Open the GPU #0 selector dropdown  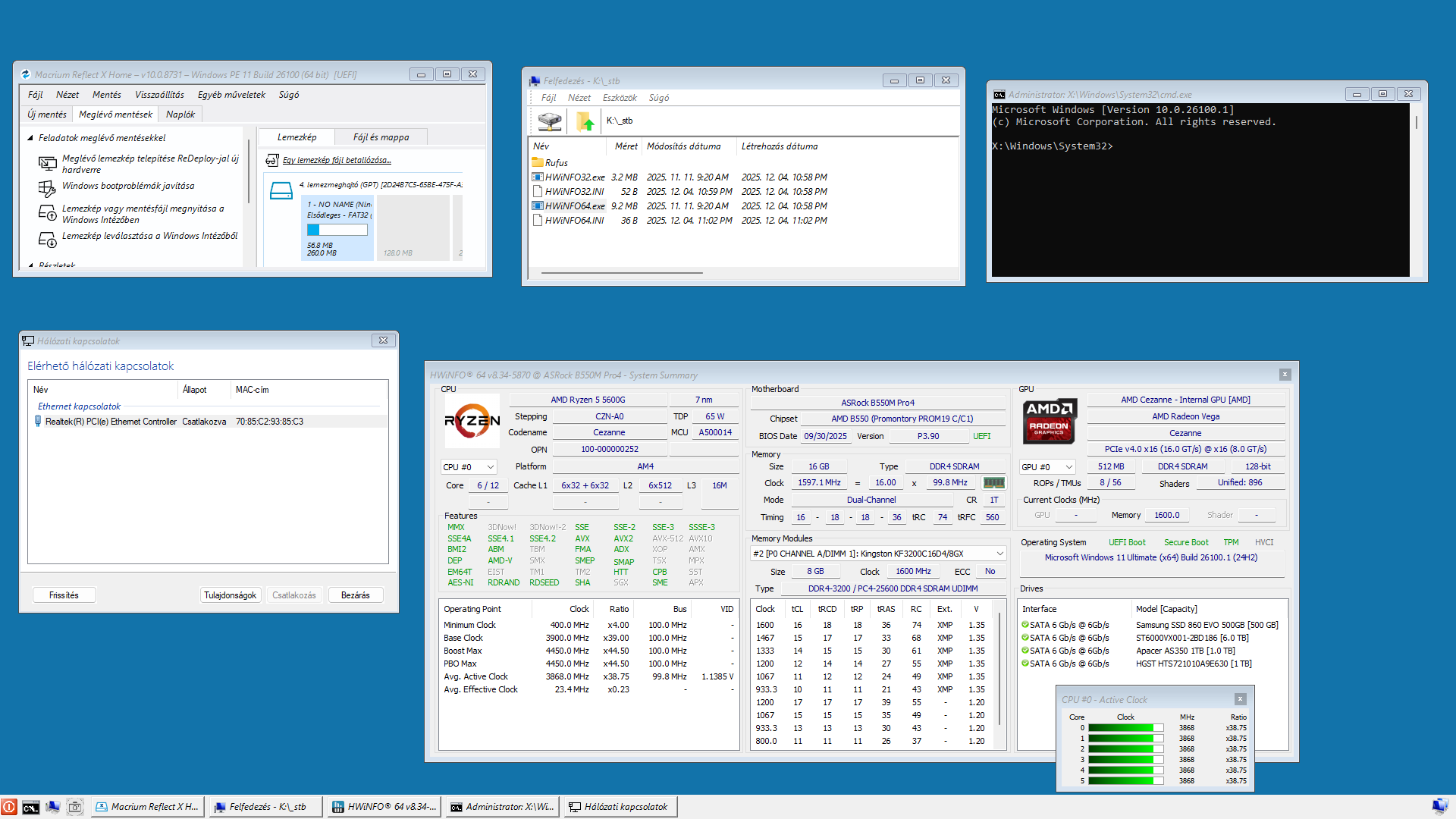pyautogui.click(x=1068, y=467)
